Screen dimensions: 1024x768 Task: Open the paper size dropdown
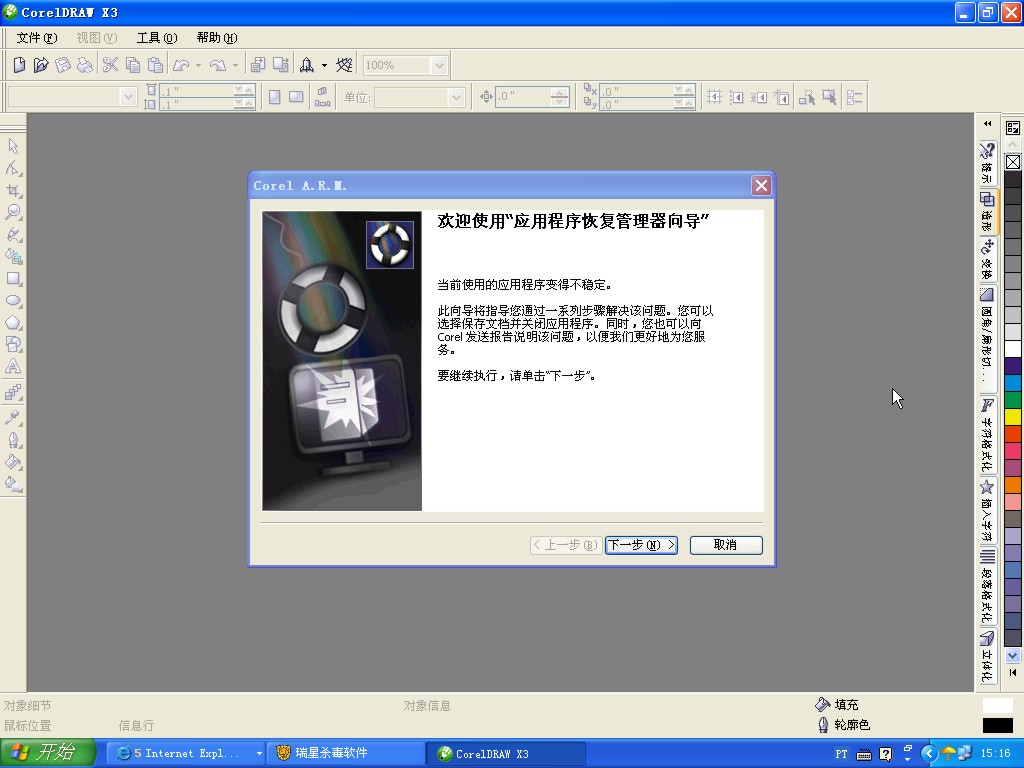pyautogui.click(x=128, y=97)
